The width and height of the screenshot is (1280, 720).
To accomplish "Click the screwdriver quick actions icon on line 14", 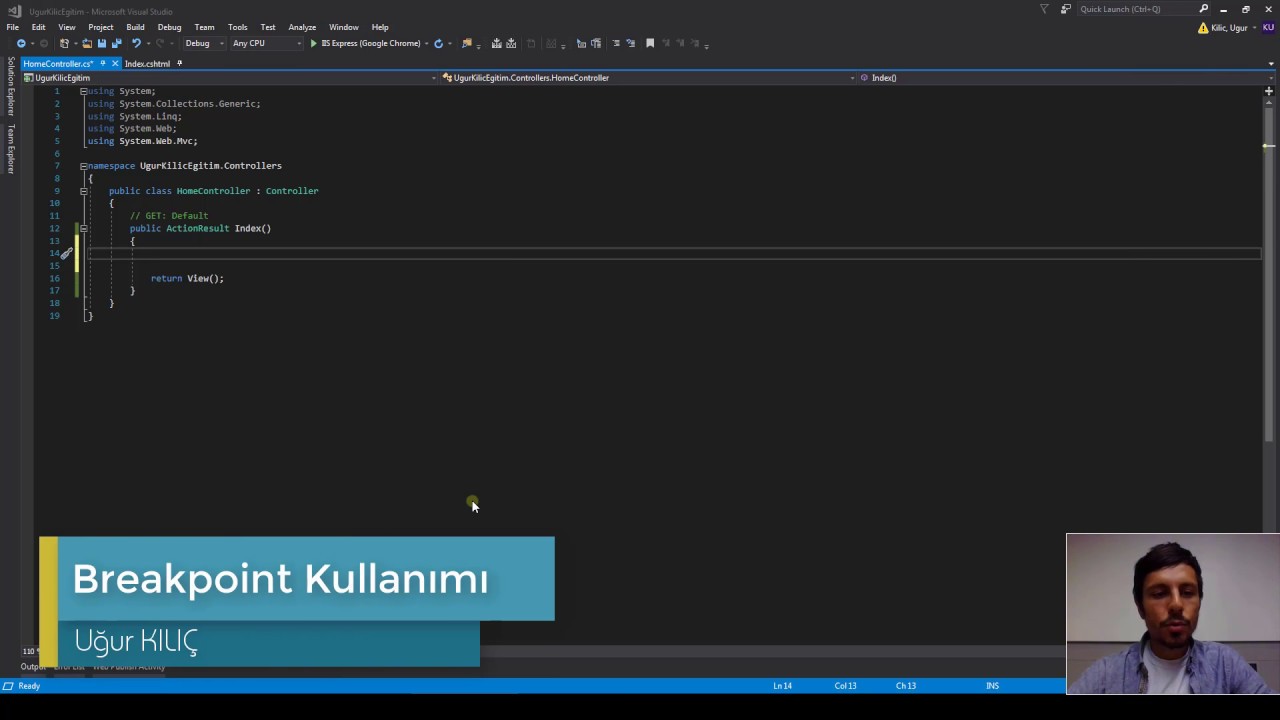I will coord(66,253).
